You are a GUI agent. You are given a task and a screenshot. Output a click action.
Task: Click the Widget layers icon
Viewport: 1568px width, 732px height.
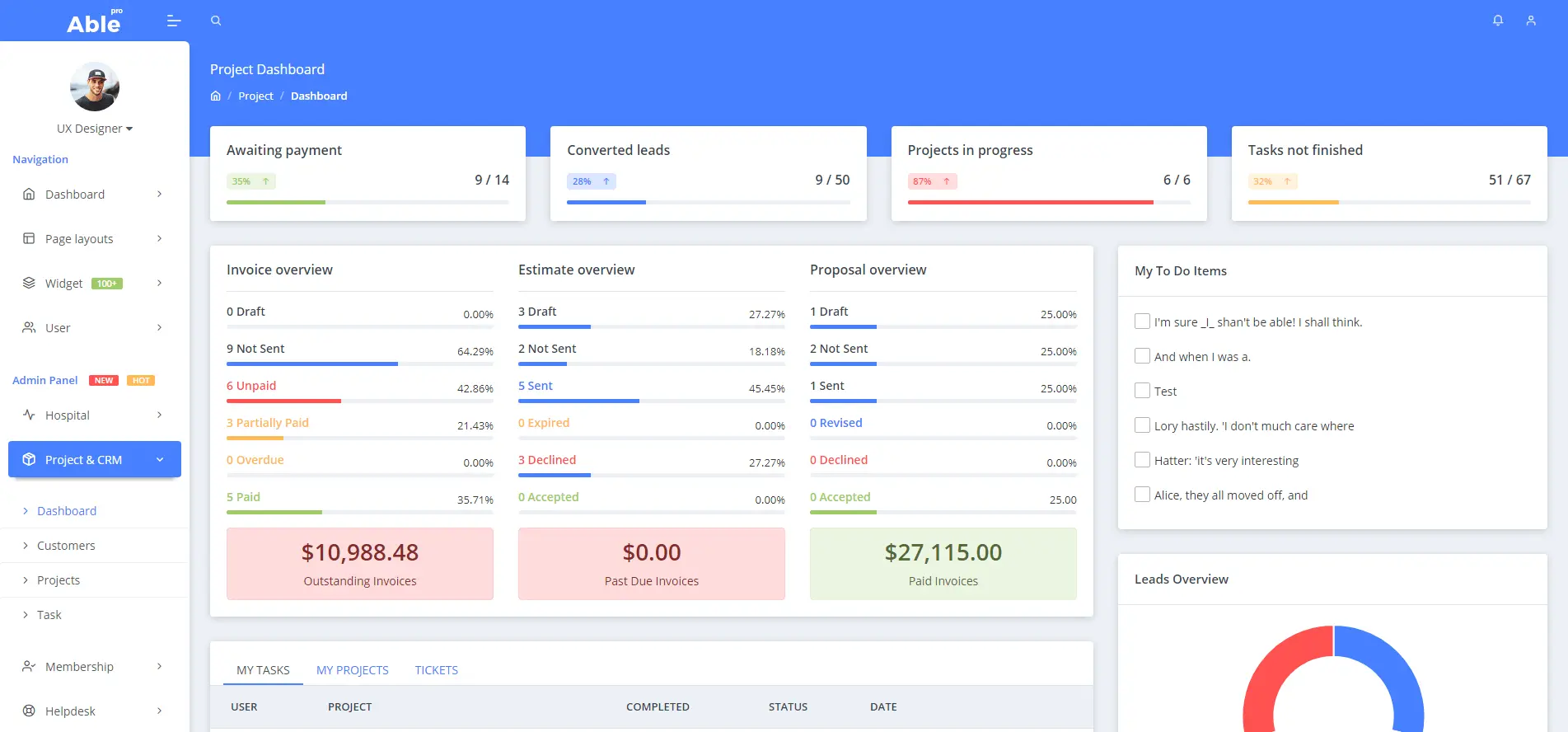point(29,283)
